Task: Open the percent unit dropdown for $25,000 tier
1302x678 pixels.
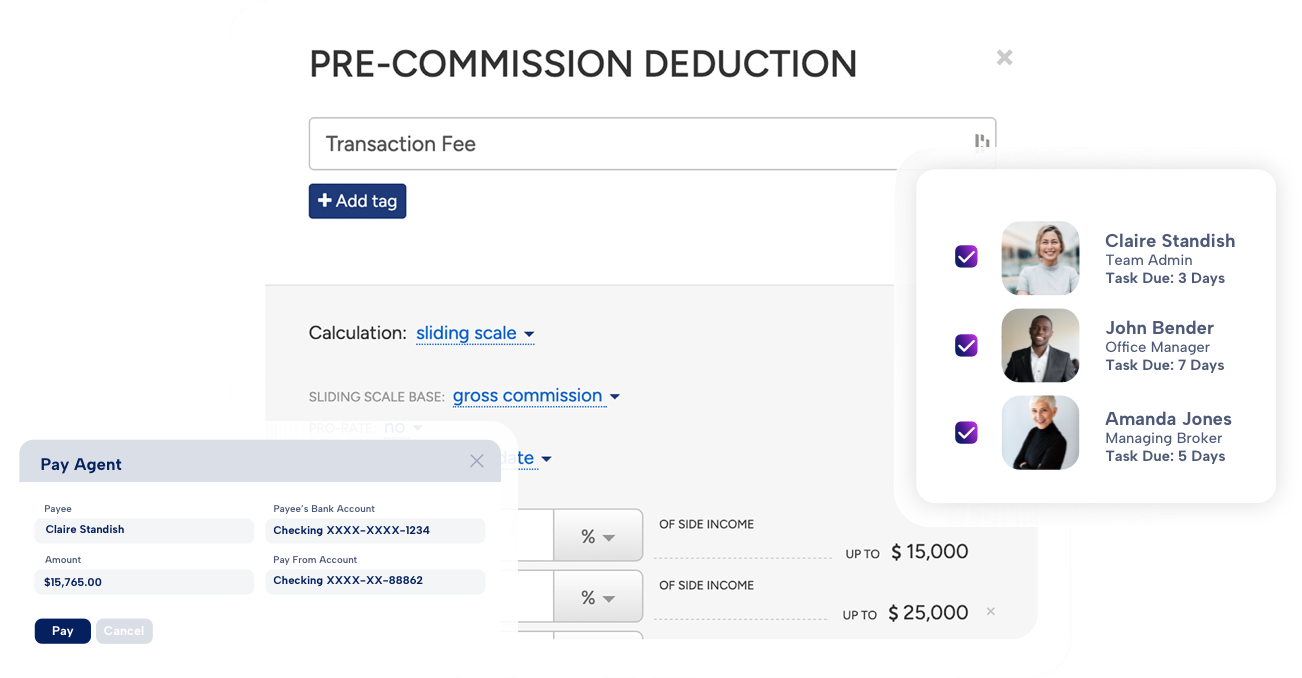Action: pos(598,598)
